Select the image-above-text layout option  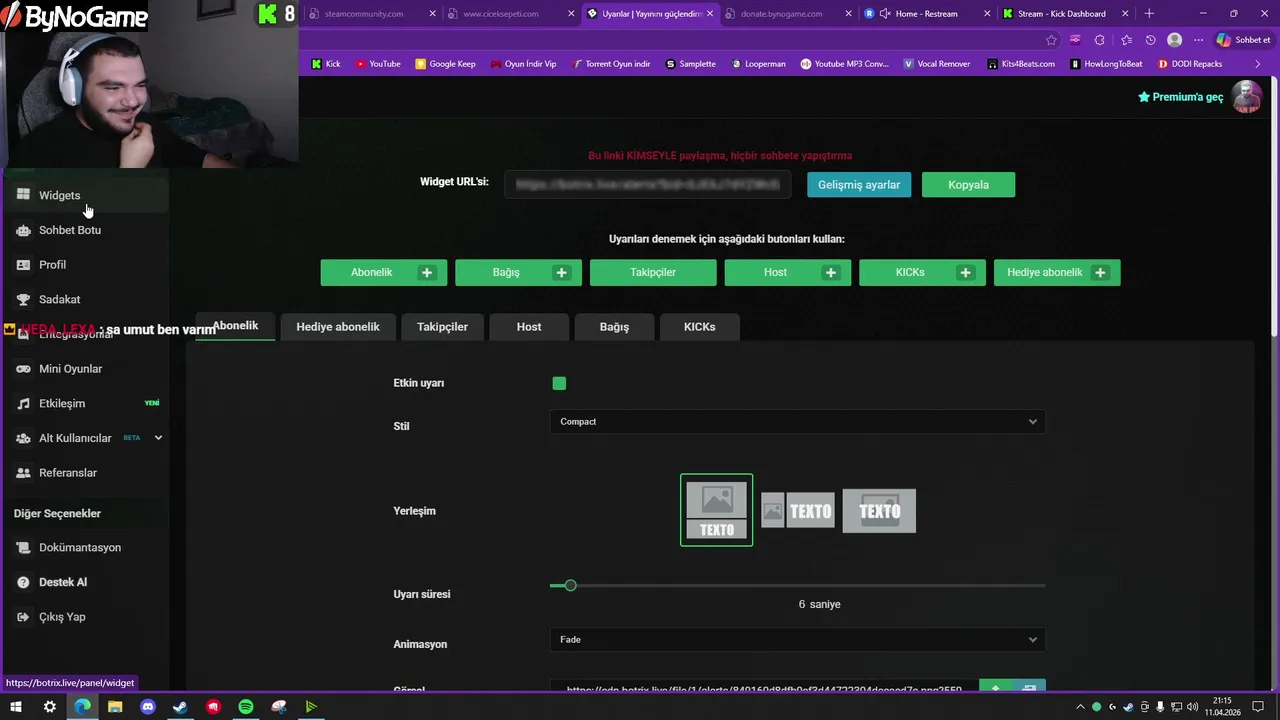pyautogui.click(x=717, y=511)
